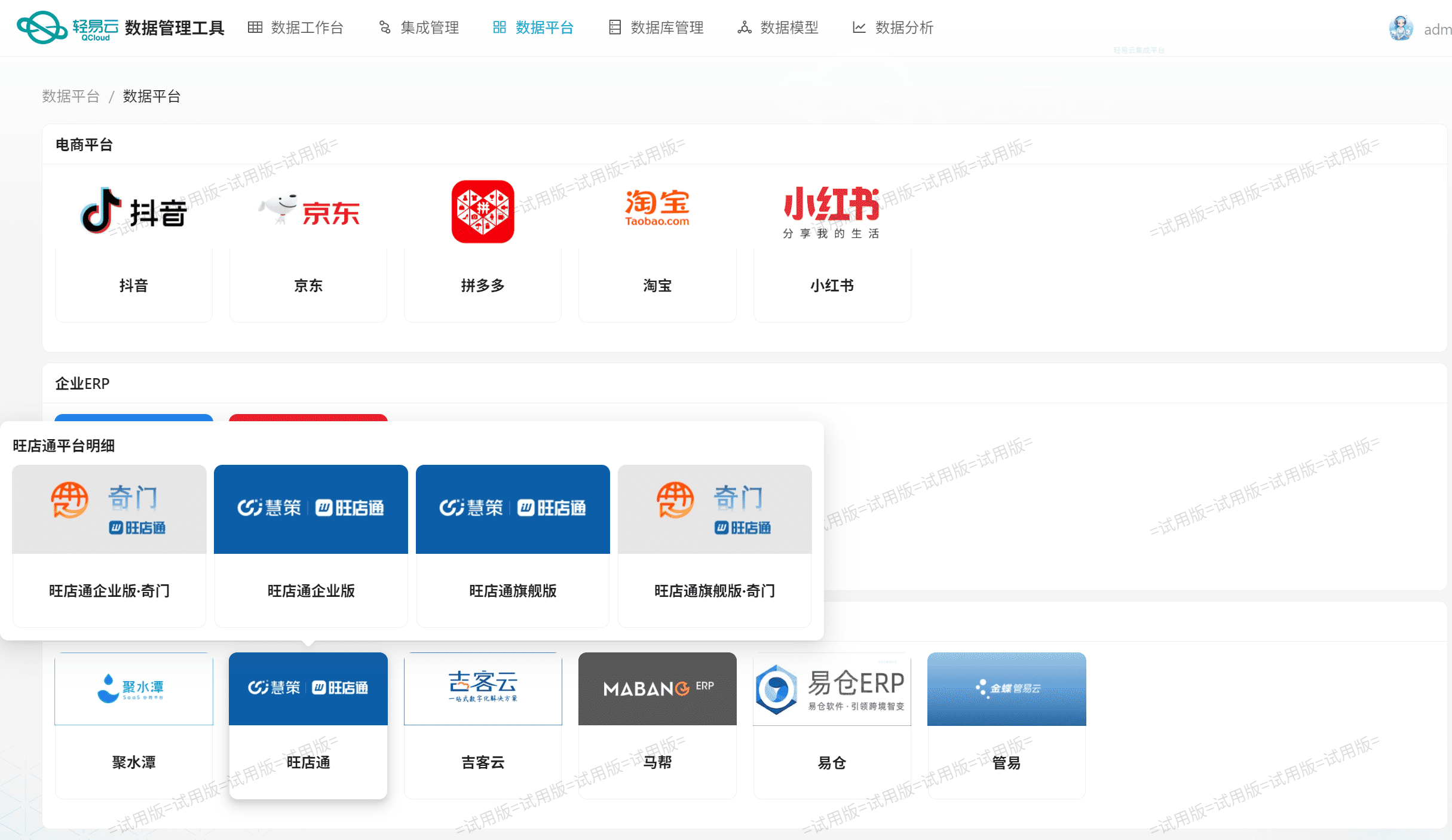Open the 拼多多 platform icon
This screenshot has height=840, width=1452.
pyautogui.click(x=483, y=211)
